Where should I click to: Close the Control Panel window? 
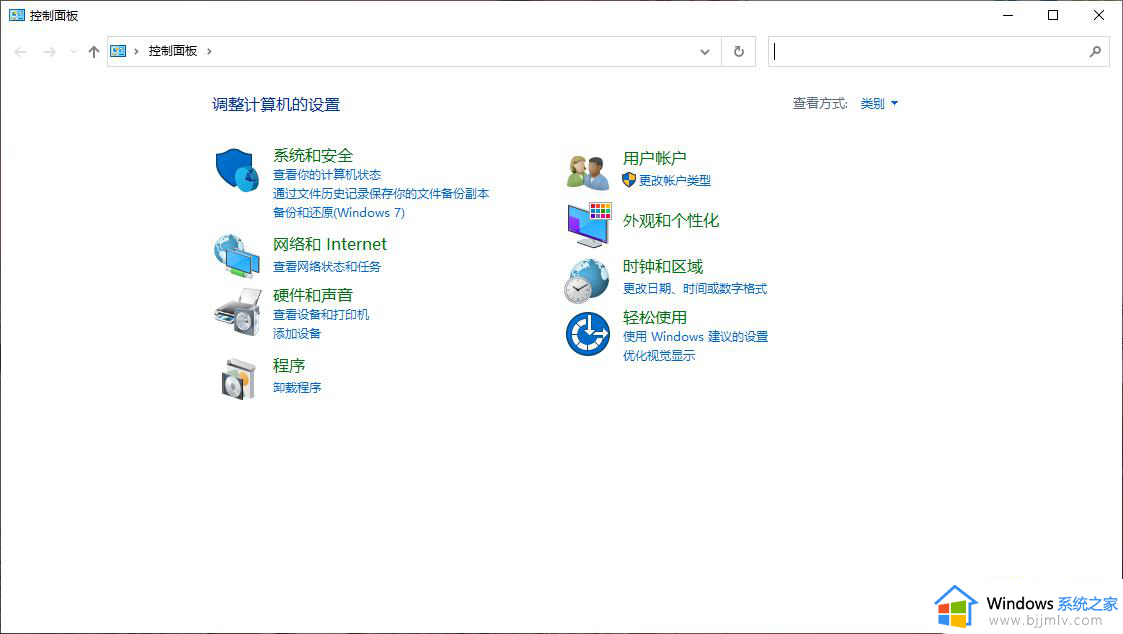pos(1099,15)
